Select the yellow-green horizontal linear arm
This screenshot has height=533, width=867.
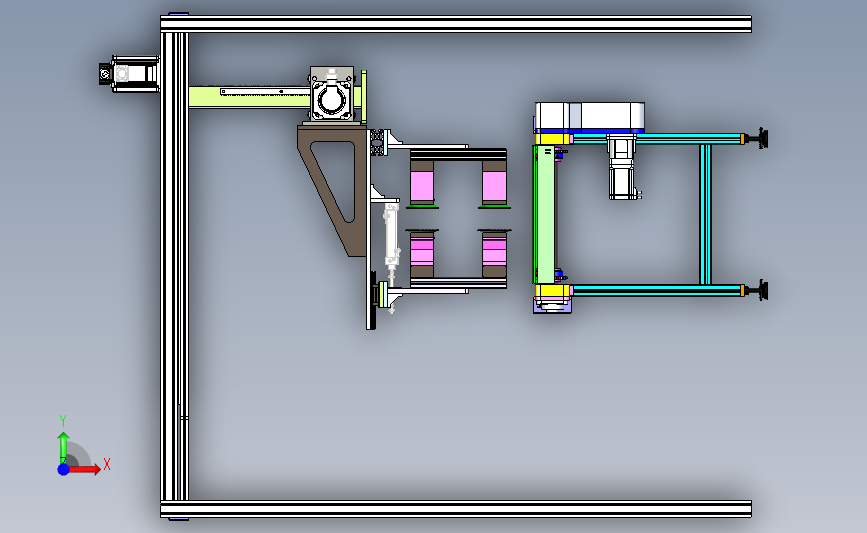(249, 97)
